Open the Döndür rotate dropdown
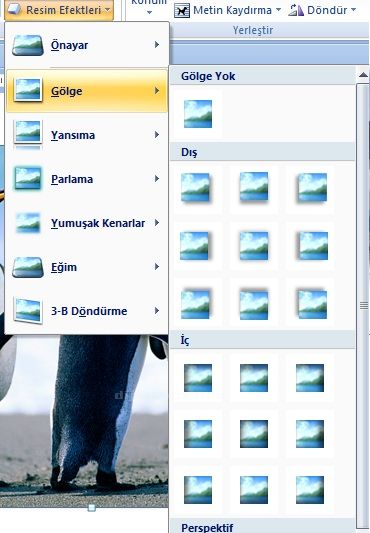 coord(323,11)
